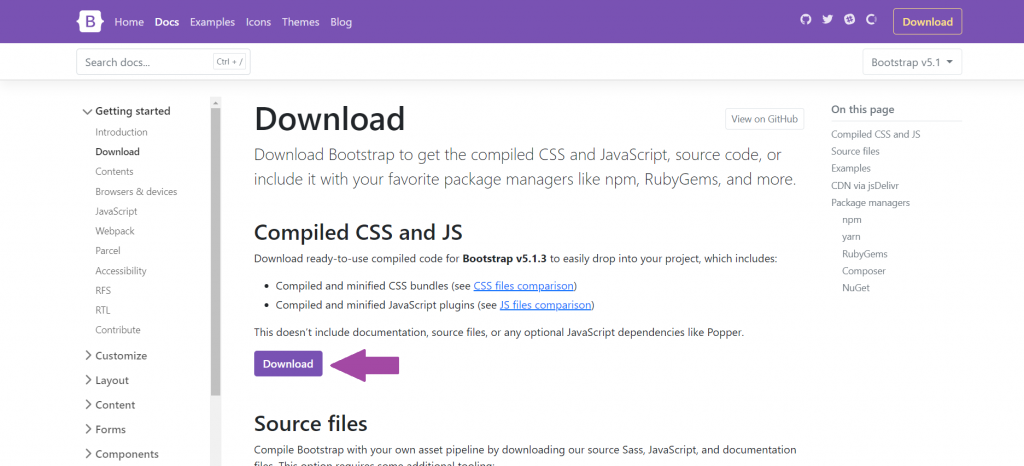The width and height of the screenshot is (1024, 466).
Task: Open Browsers & devices in sidebar
Action: click(x=136, y=192)
